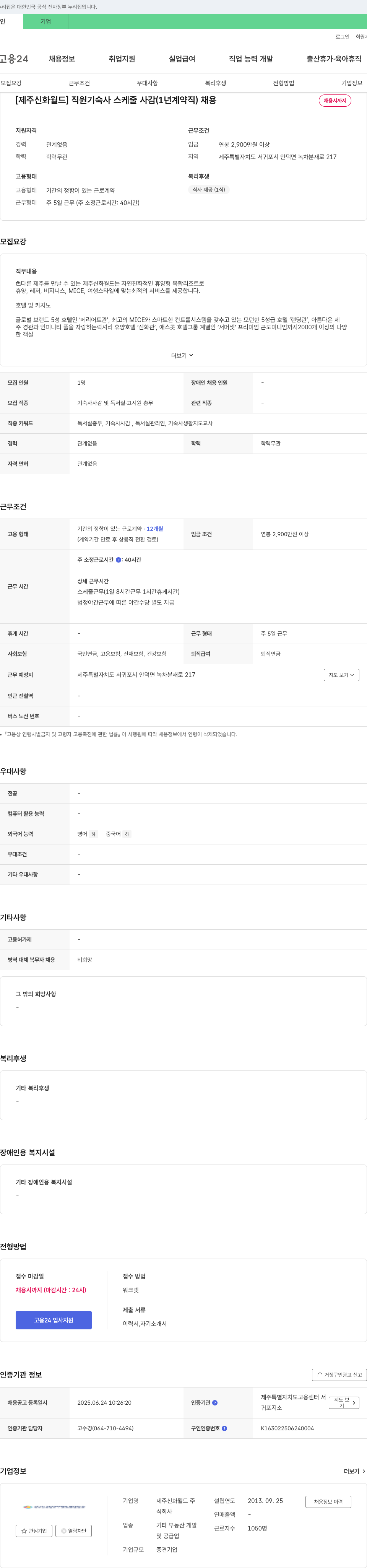Open the 채용정보 menu
367x1568 pixels.
click(x=62, y=59)
